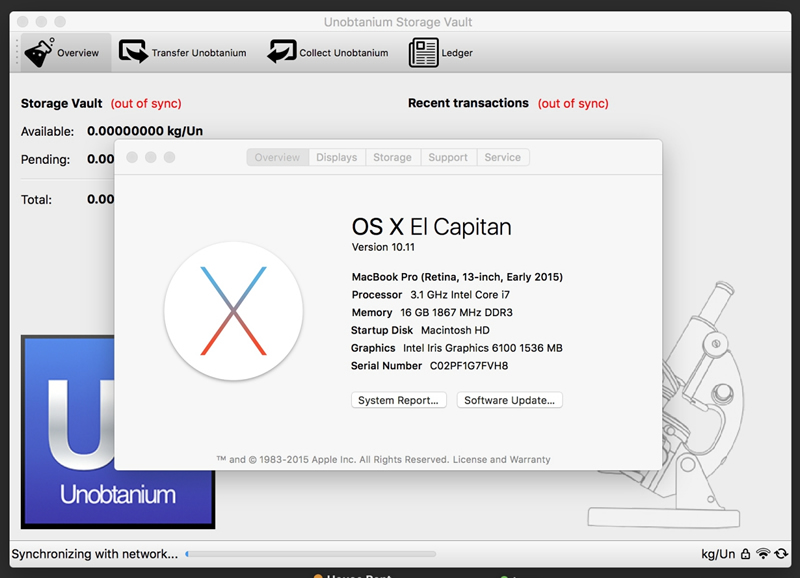Click the OS X El Capitan logo

point(233,310)
